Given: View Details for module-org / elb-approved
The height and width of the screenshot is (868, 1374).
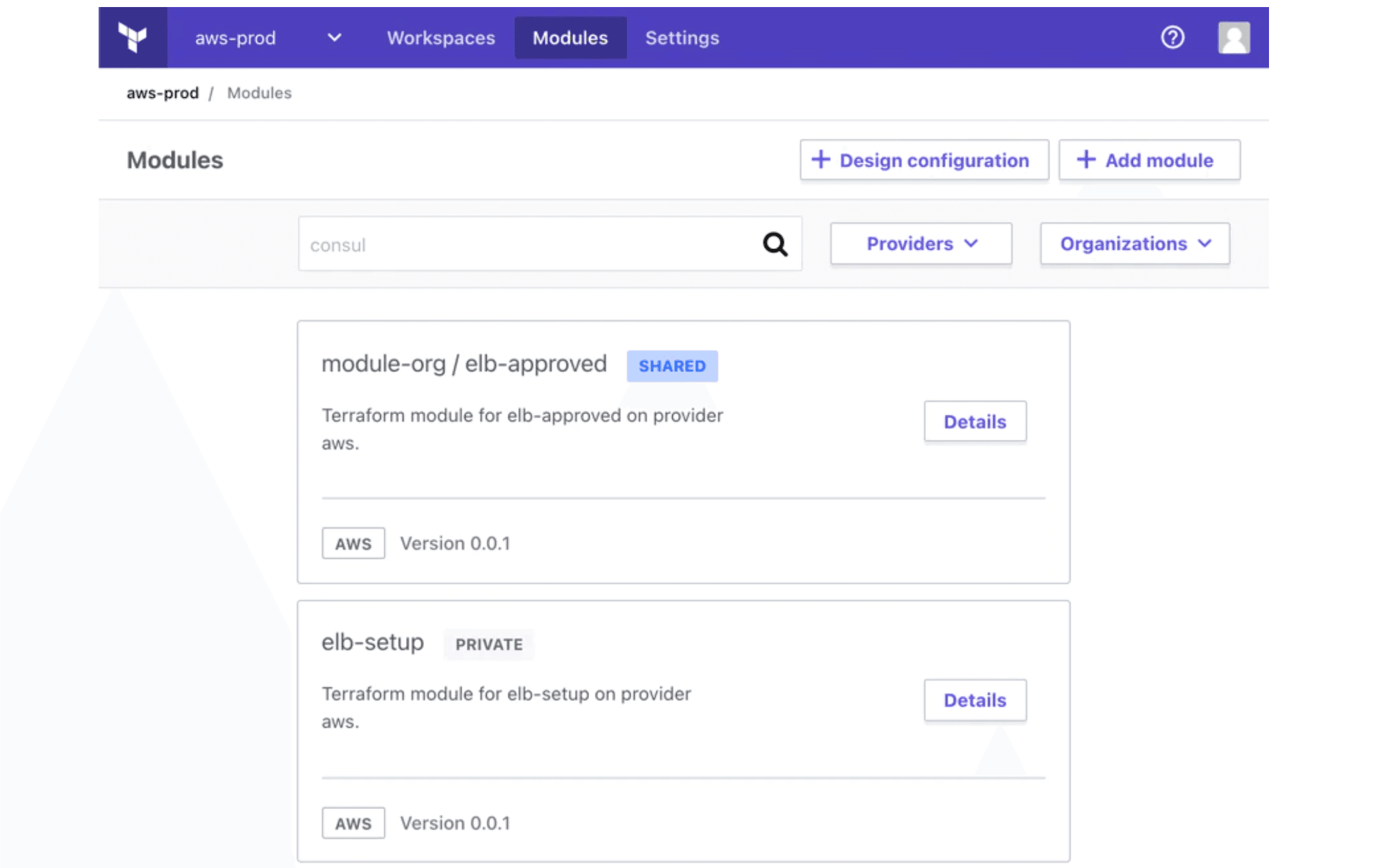Looking at the screenshot, I should [x=974, y=422].
